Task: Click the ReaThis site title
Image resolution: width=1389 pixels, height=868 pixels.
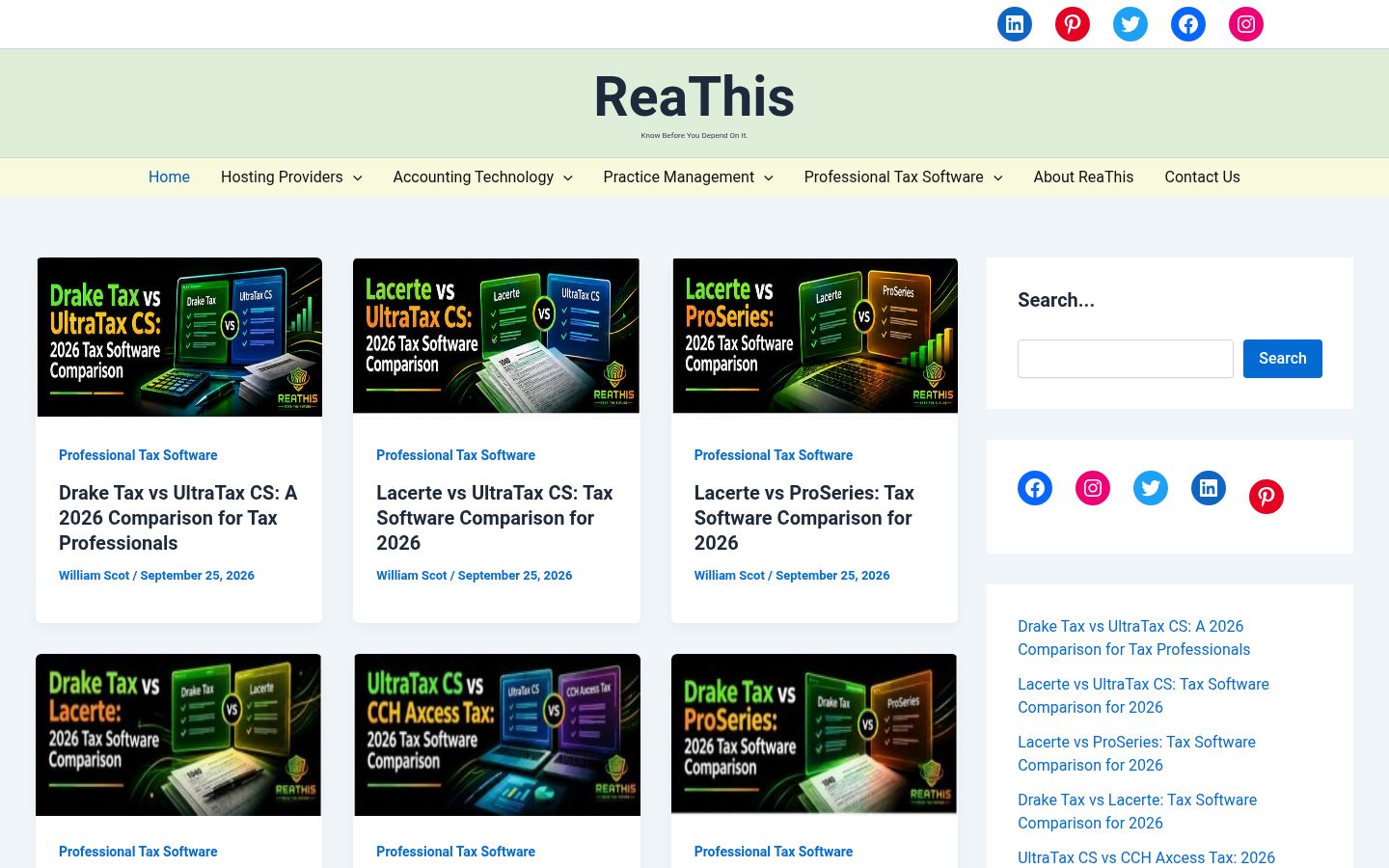Action: point(694,97)
